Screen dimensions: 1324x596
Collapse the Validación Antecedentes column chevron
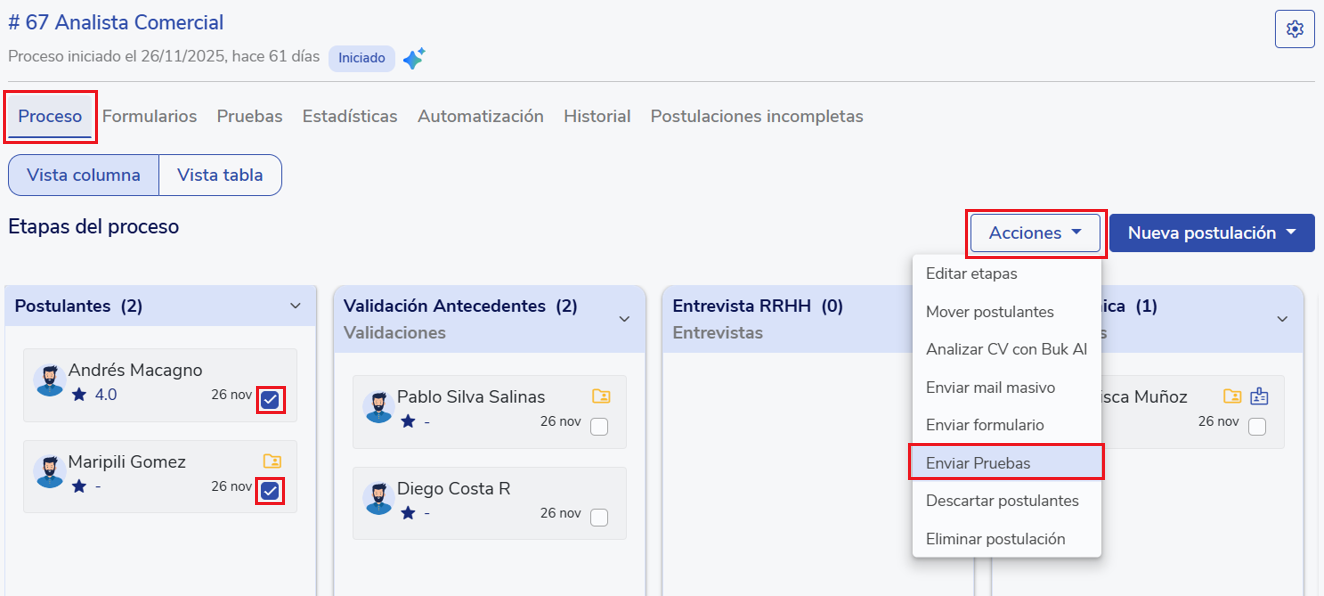(624, 319)
